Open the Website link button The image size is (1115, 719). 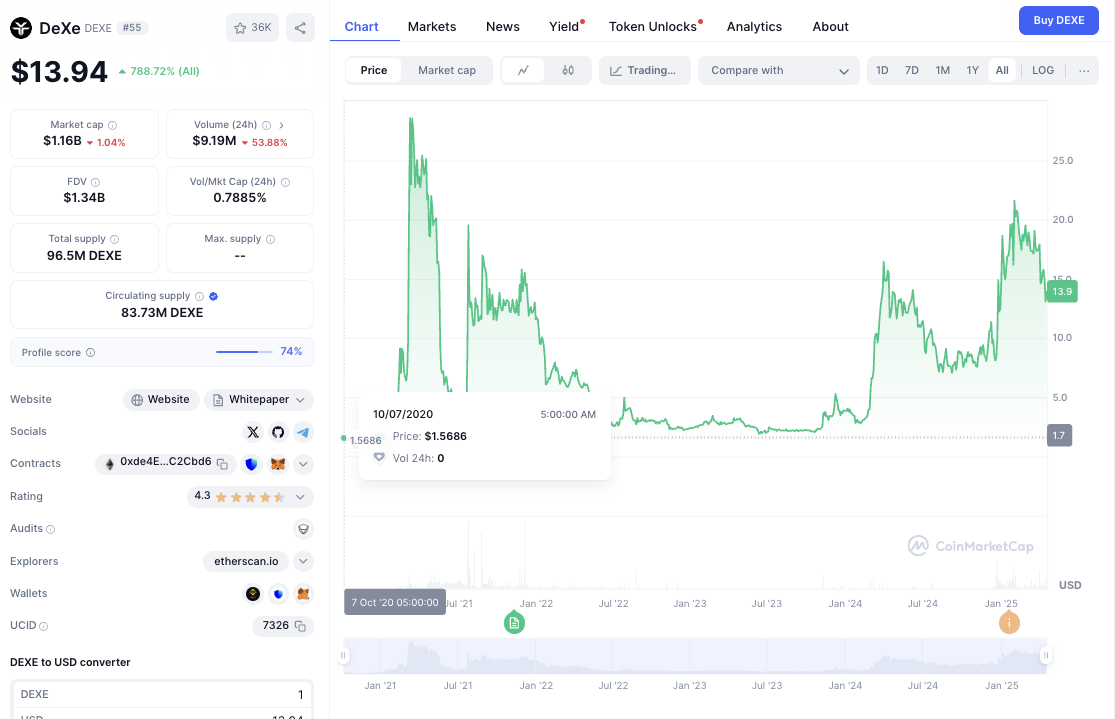161,400
